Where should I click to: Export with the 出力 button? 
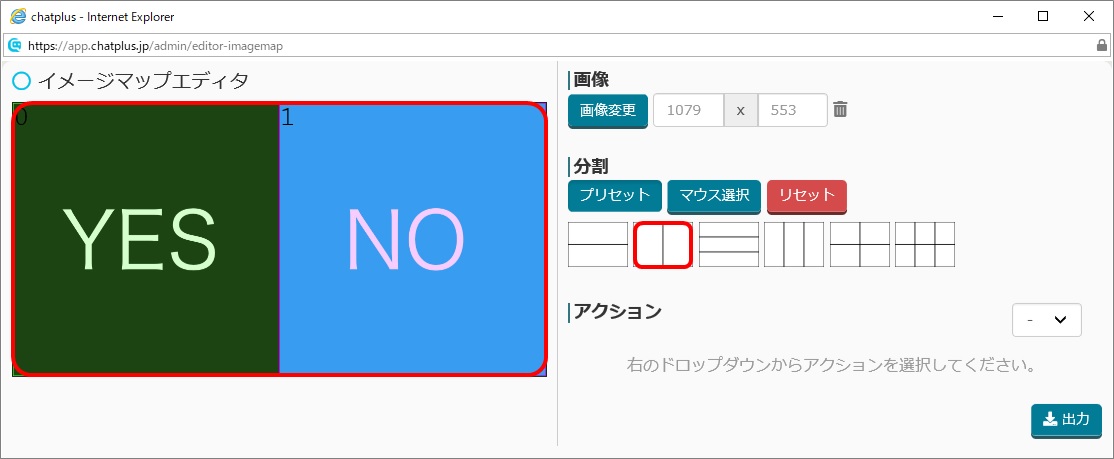point(1066,420)
